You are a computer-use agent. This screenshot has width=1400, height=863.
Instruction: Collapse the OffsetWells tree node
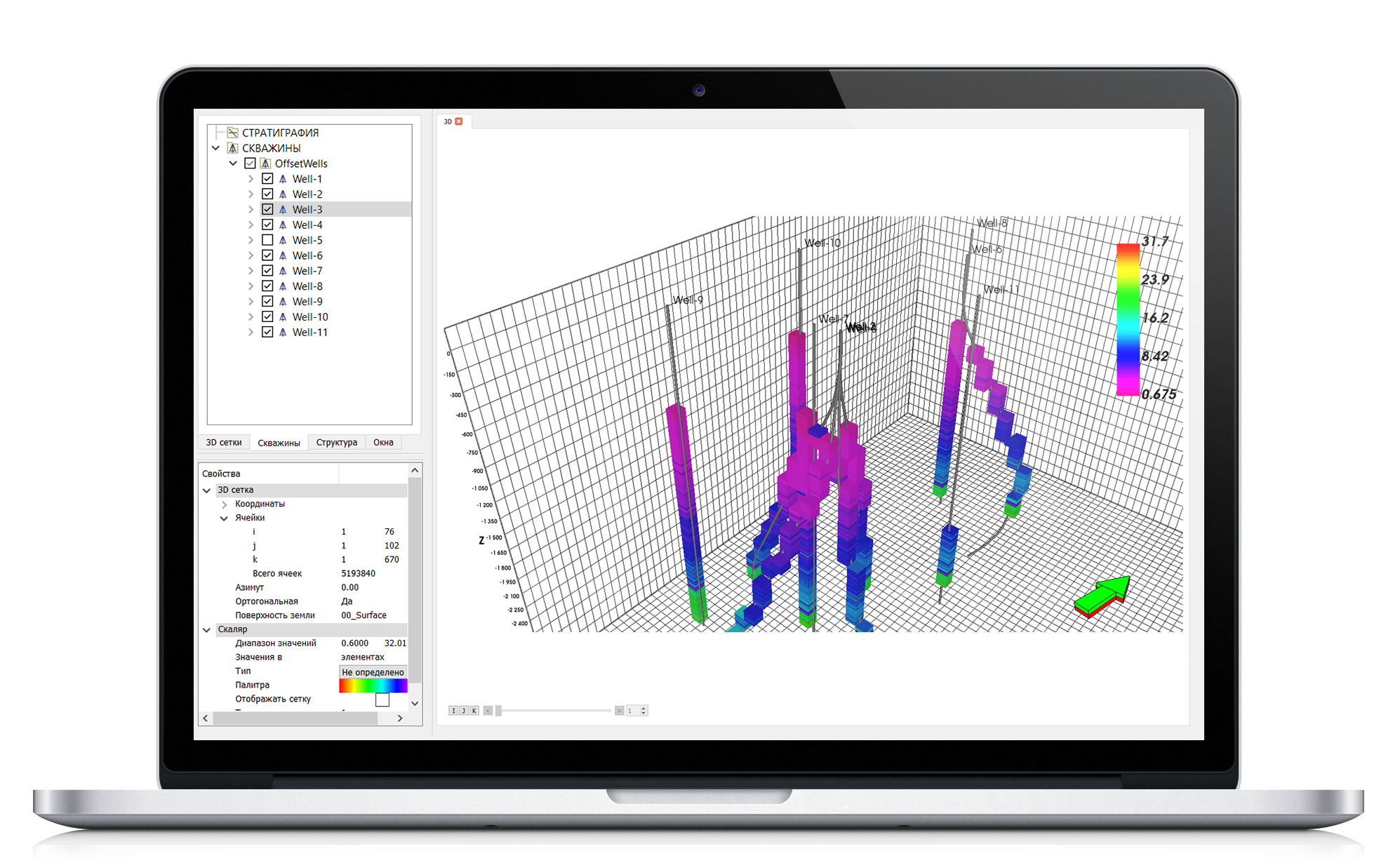pyautogui.click(x=233, y=163)
